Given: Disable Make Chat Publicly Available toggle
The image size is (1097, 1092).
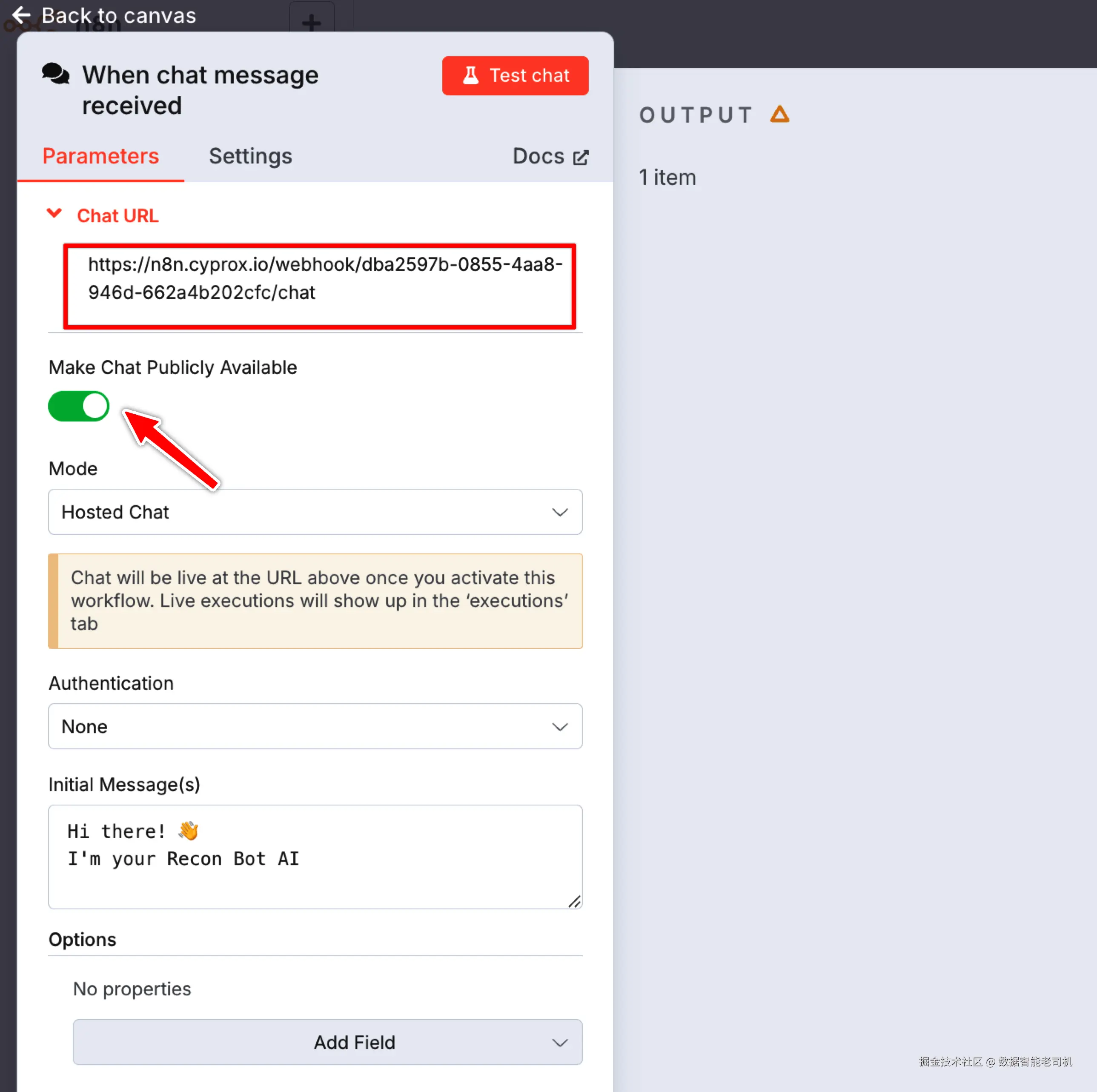Looking at the screenshot, I should (x=79, y=406).
